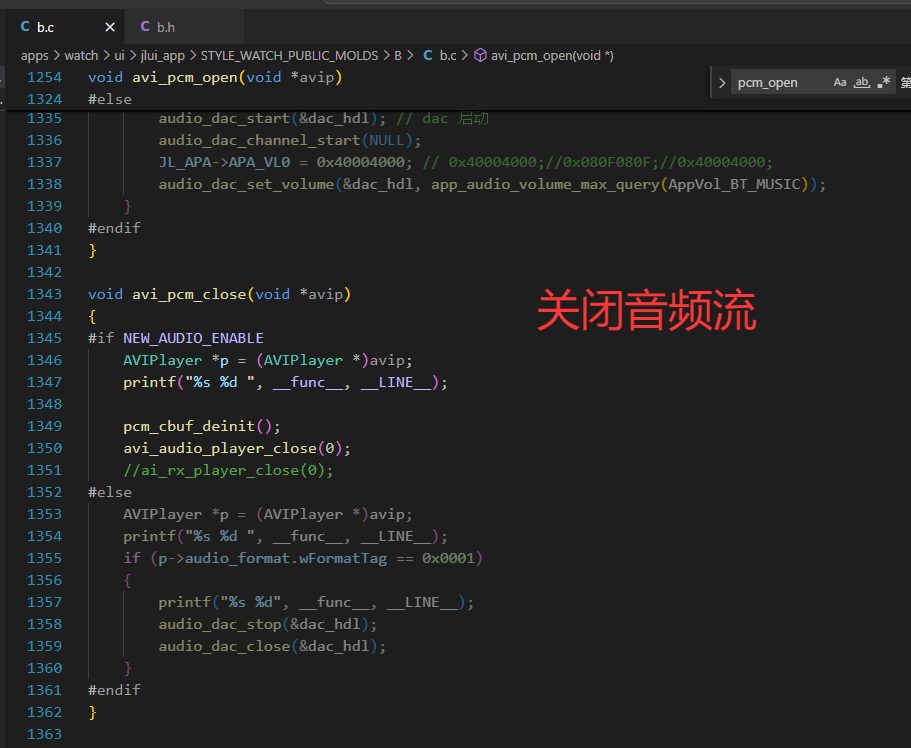Viewport: 911px width, 748px height.
Task: Click line number 1352 in the gutter
Action: [44, 492]
